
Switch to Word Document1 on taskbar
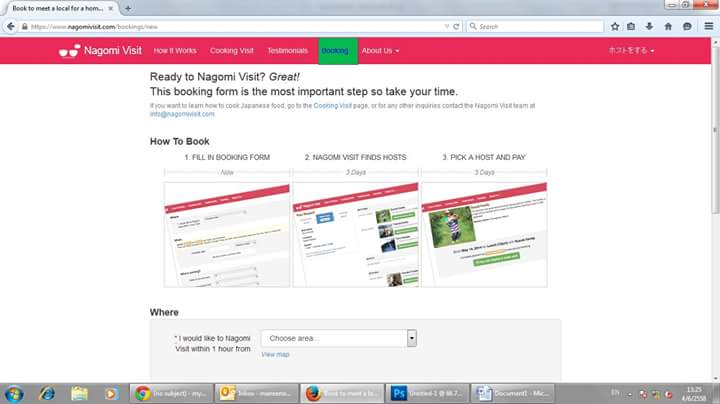512,394
